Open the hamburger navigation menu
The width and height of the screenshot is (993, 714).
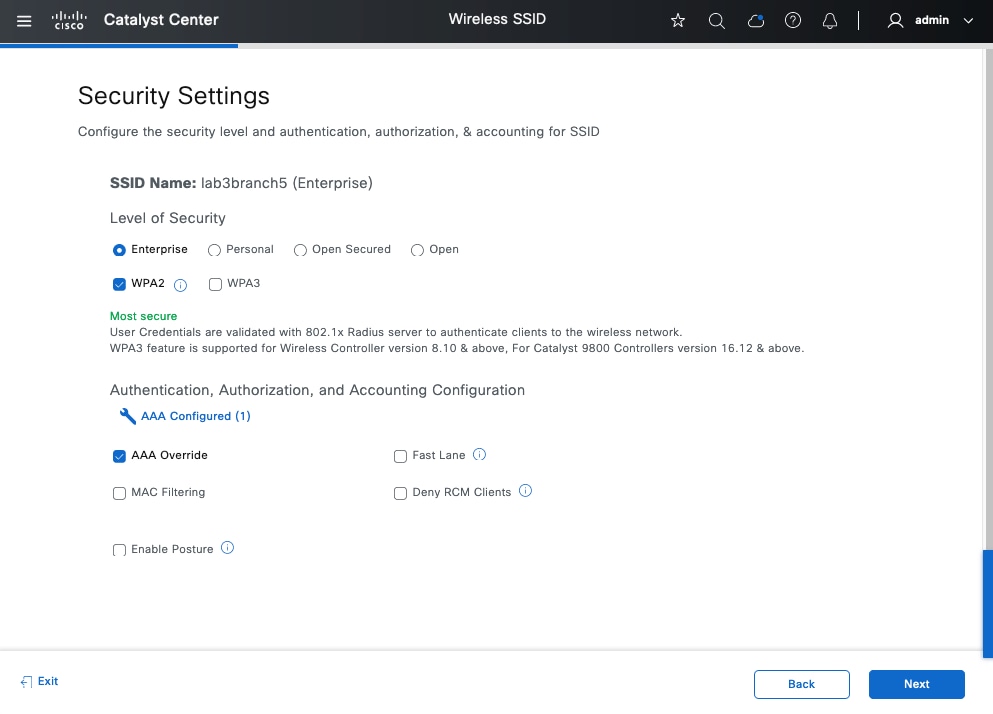tap(25, 20)
